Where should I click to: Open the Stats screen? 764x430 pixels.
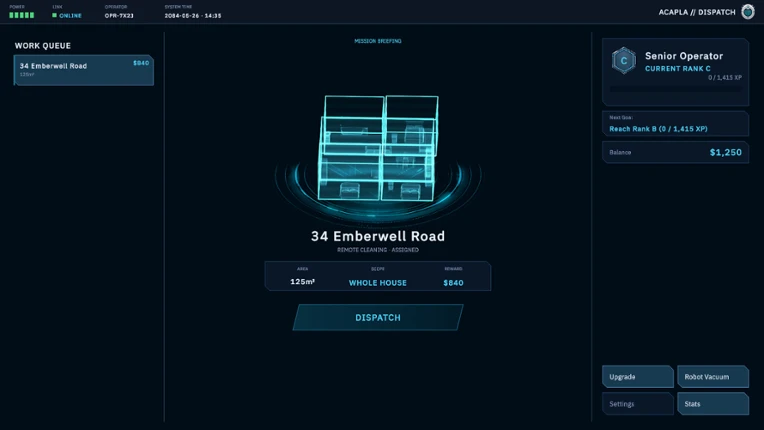[x=713, y=404]
